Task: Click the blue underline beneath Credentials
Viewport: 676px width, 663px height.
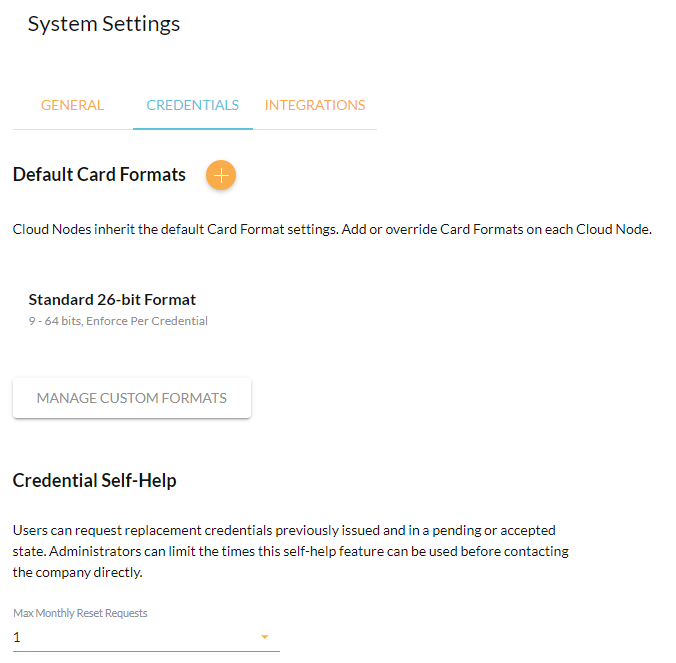Action: [x=193, y=128]
